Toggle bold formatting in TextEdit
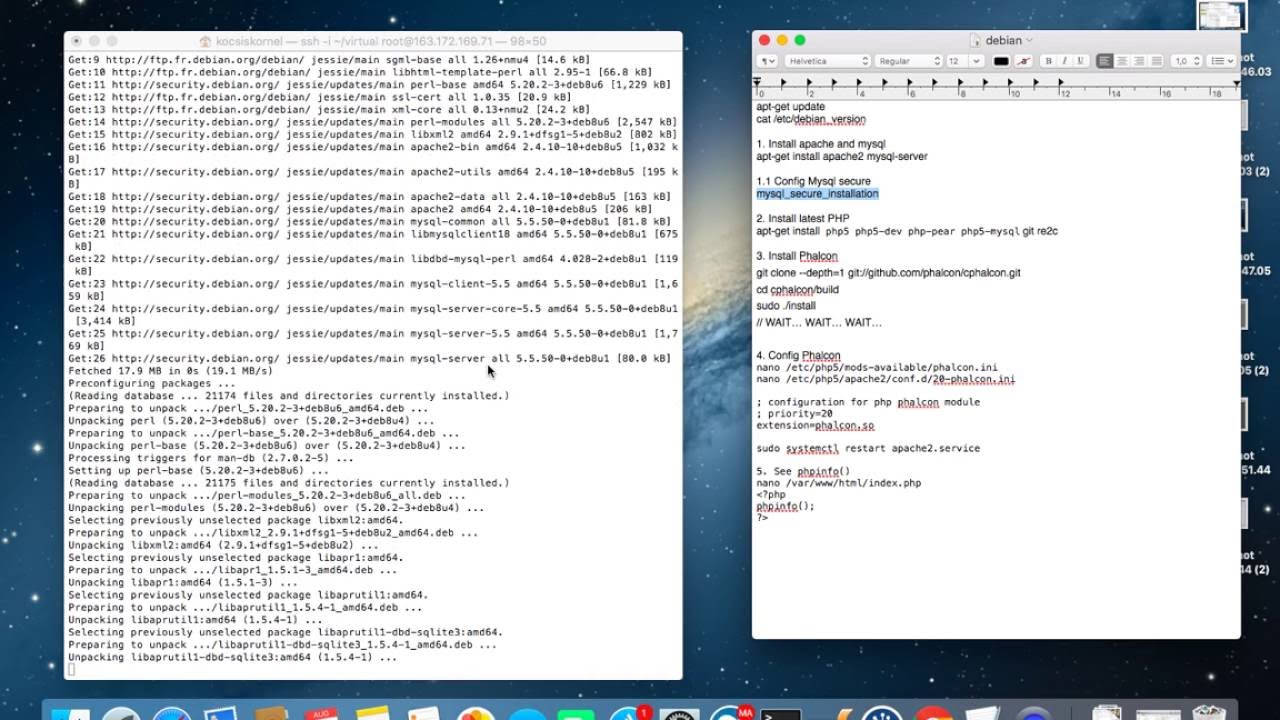Viewport: 1280px width, 720px height. (x=1048, y=61)
